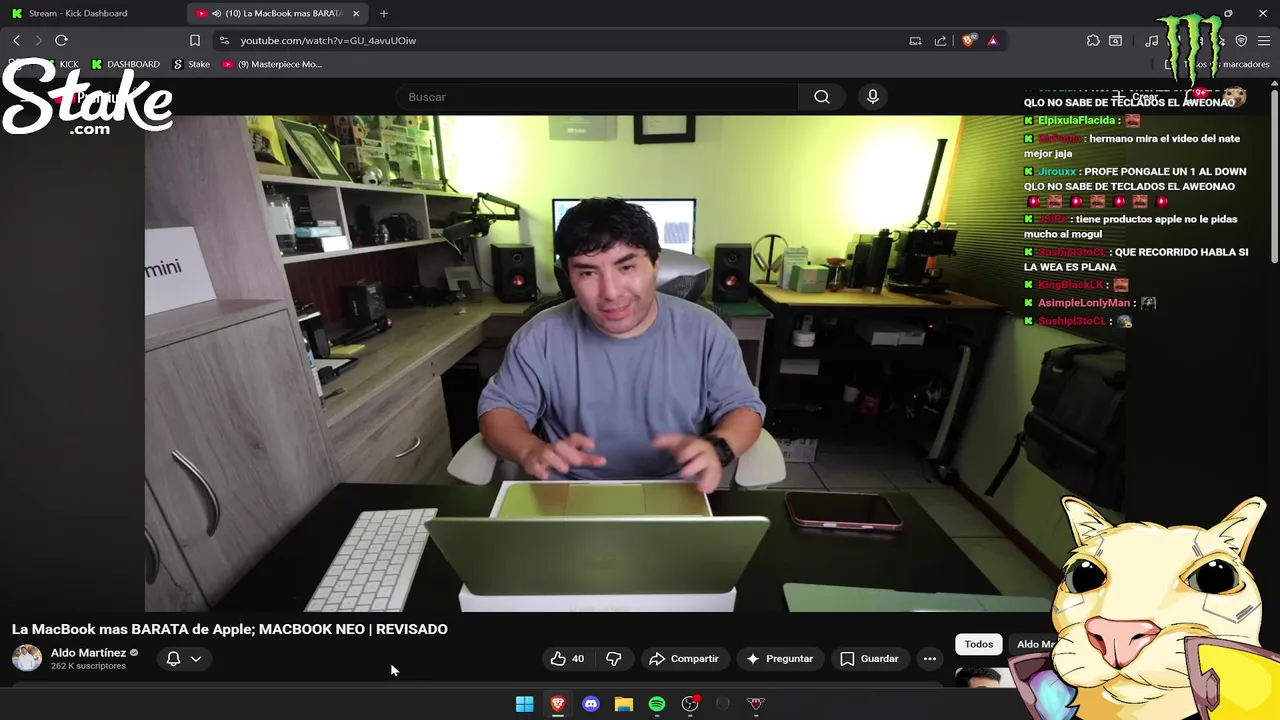Open picture-in-picture icon in the address bar
Screen dimensions: 1280x720
pos(915,40)
